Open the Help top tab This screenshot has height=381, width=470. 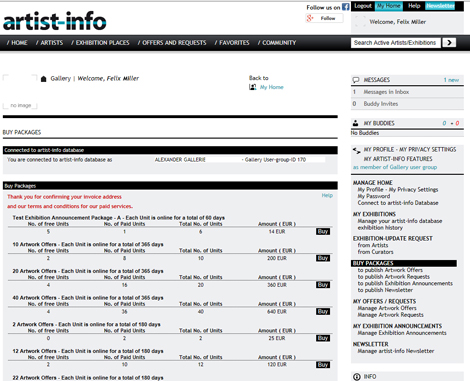(x=414, y=6)
